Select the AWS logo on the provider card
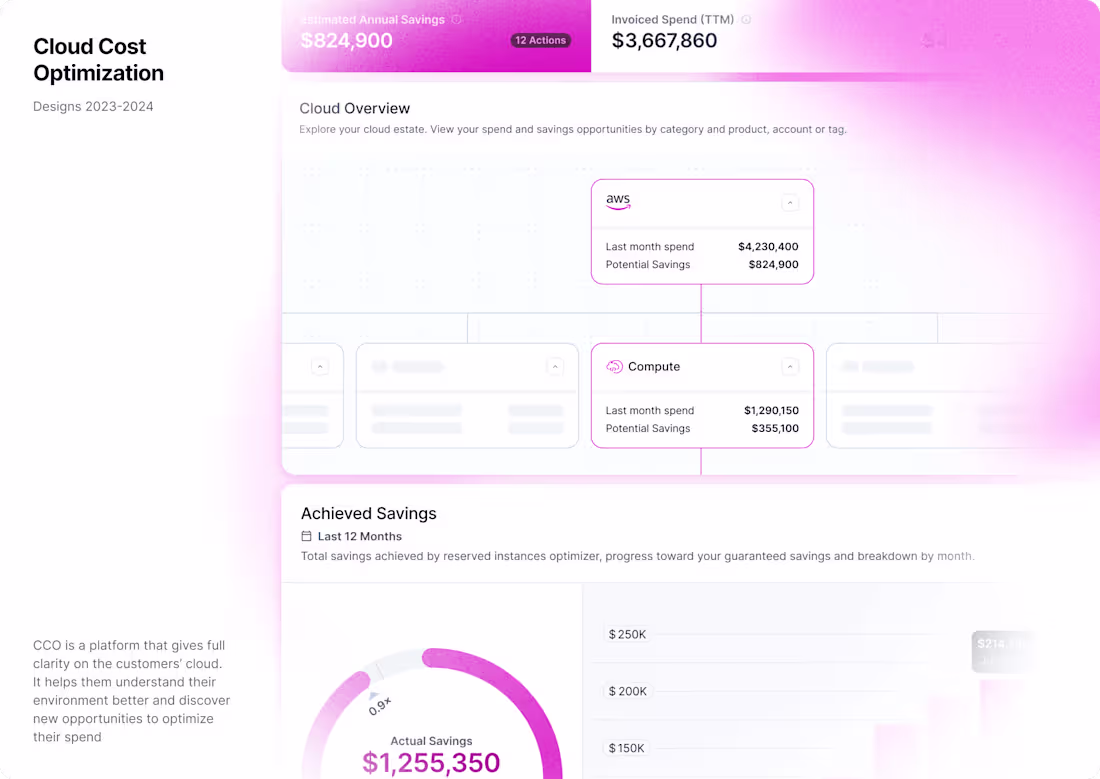1100x779 pixels. (x=618, y=200)
